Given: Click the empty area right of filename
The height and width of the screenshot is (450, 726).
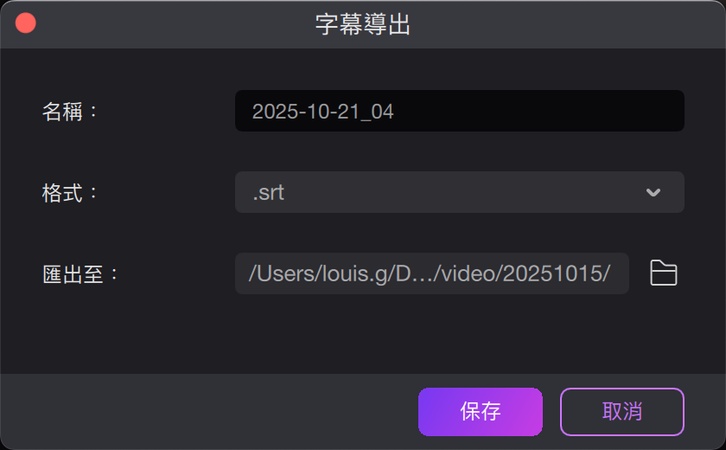Looking at the screenshot, I should coord(537,111).
